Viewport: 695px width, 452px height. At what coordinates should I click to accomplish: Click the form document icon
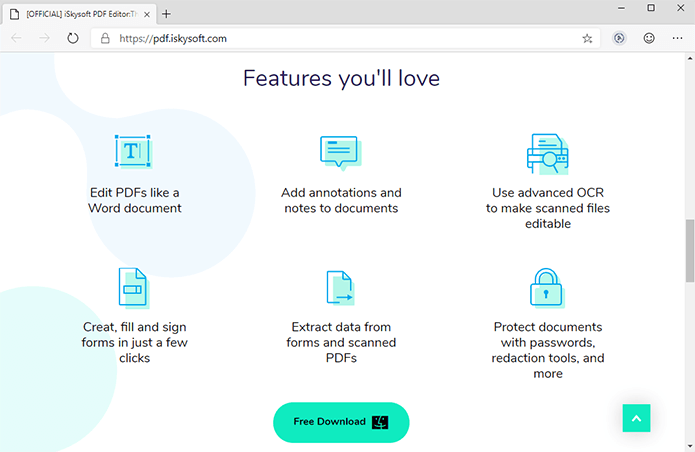[133, 288]
